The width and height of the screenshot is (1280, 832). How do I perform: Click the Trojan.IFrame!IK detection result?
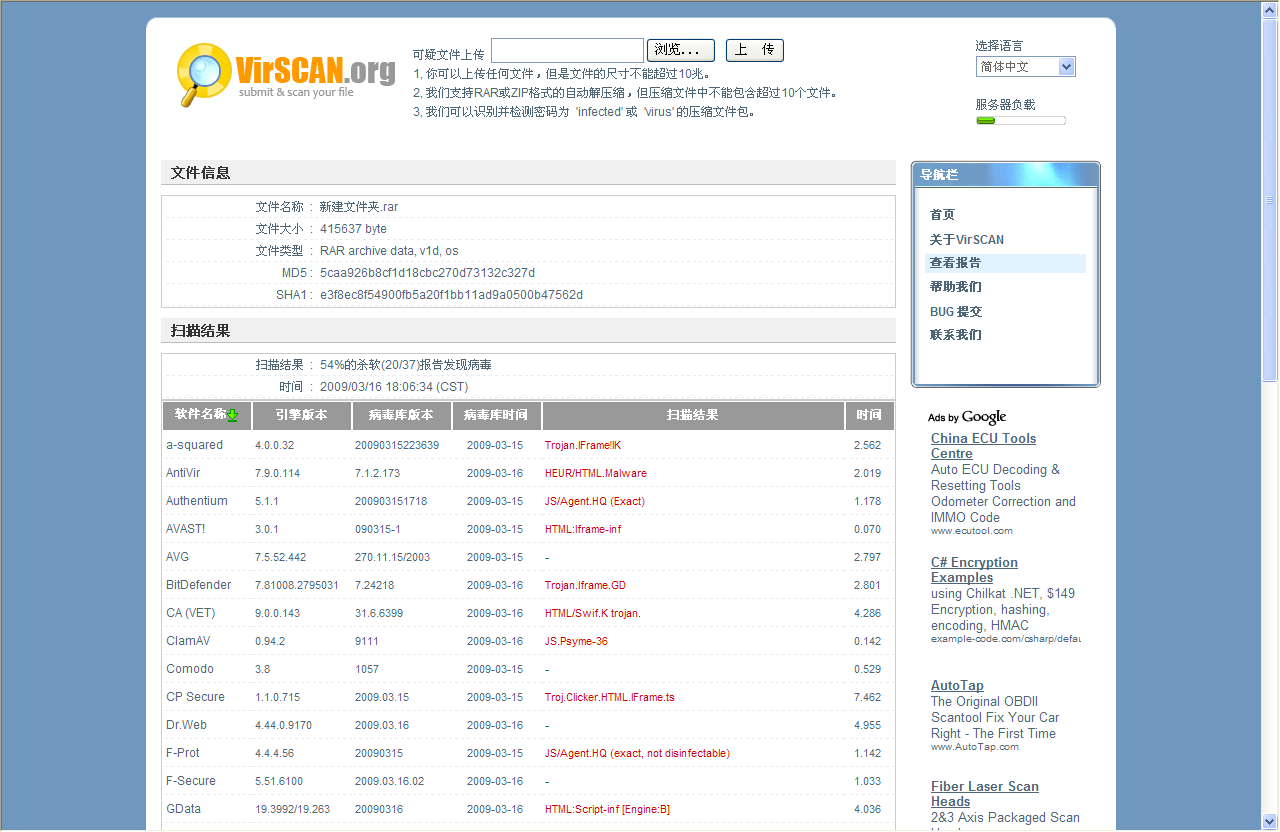click(x=583, y=445)
